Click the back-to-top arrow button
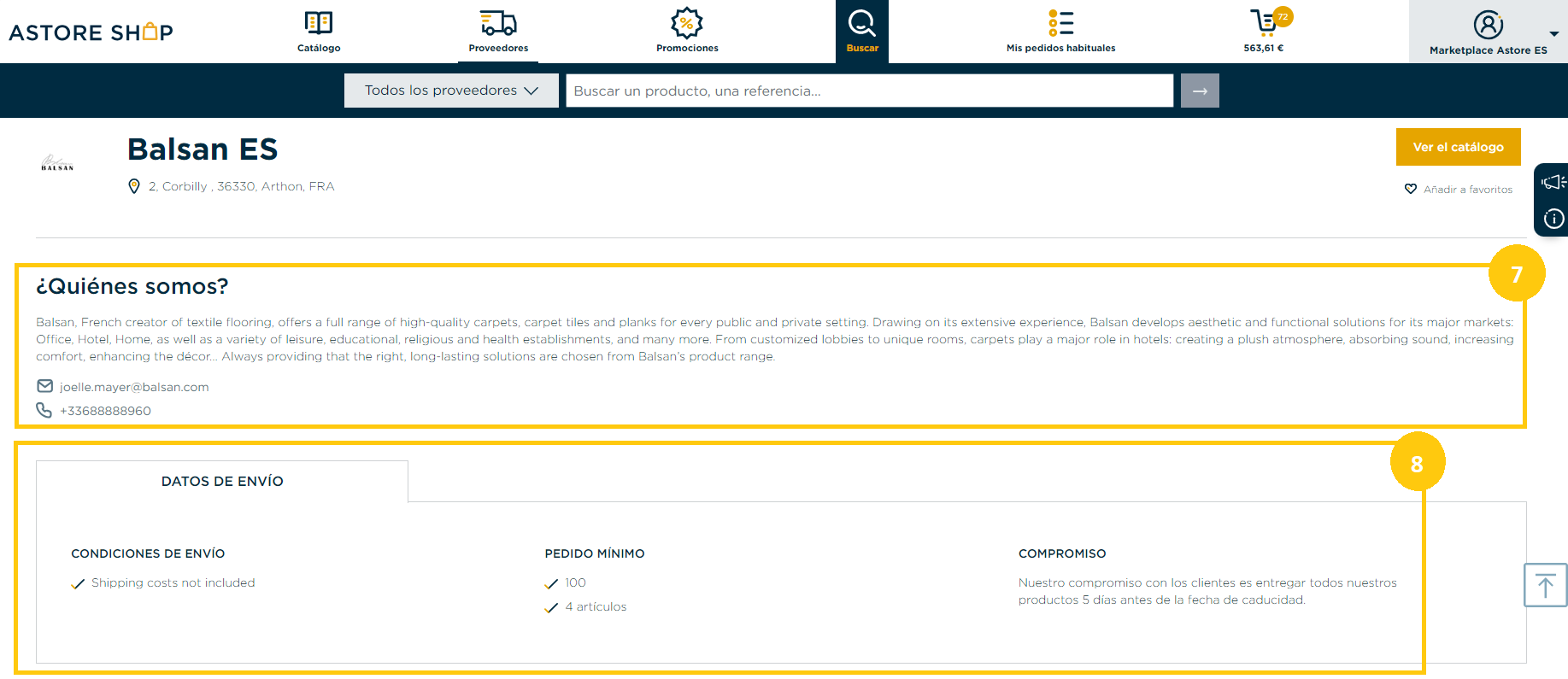Image resolution: width=1568 pixels, height=679 pixels. (x=1545, y=585)
